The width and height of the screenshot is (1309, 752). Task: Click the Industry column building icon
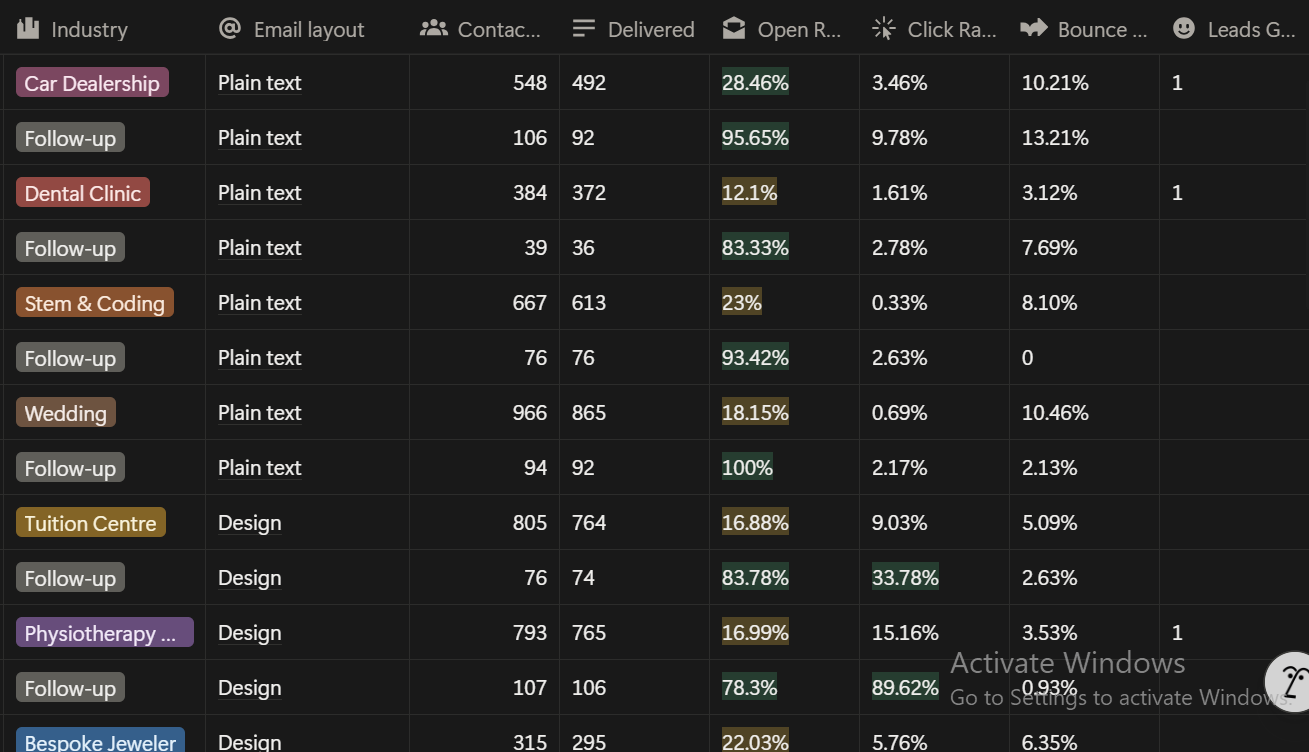(28, 28)
